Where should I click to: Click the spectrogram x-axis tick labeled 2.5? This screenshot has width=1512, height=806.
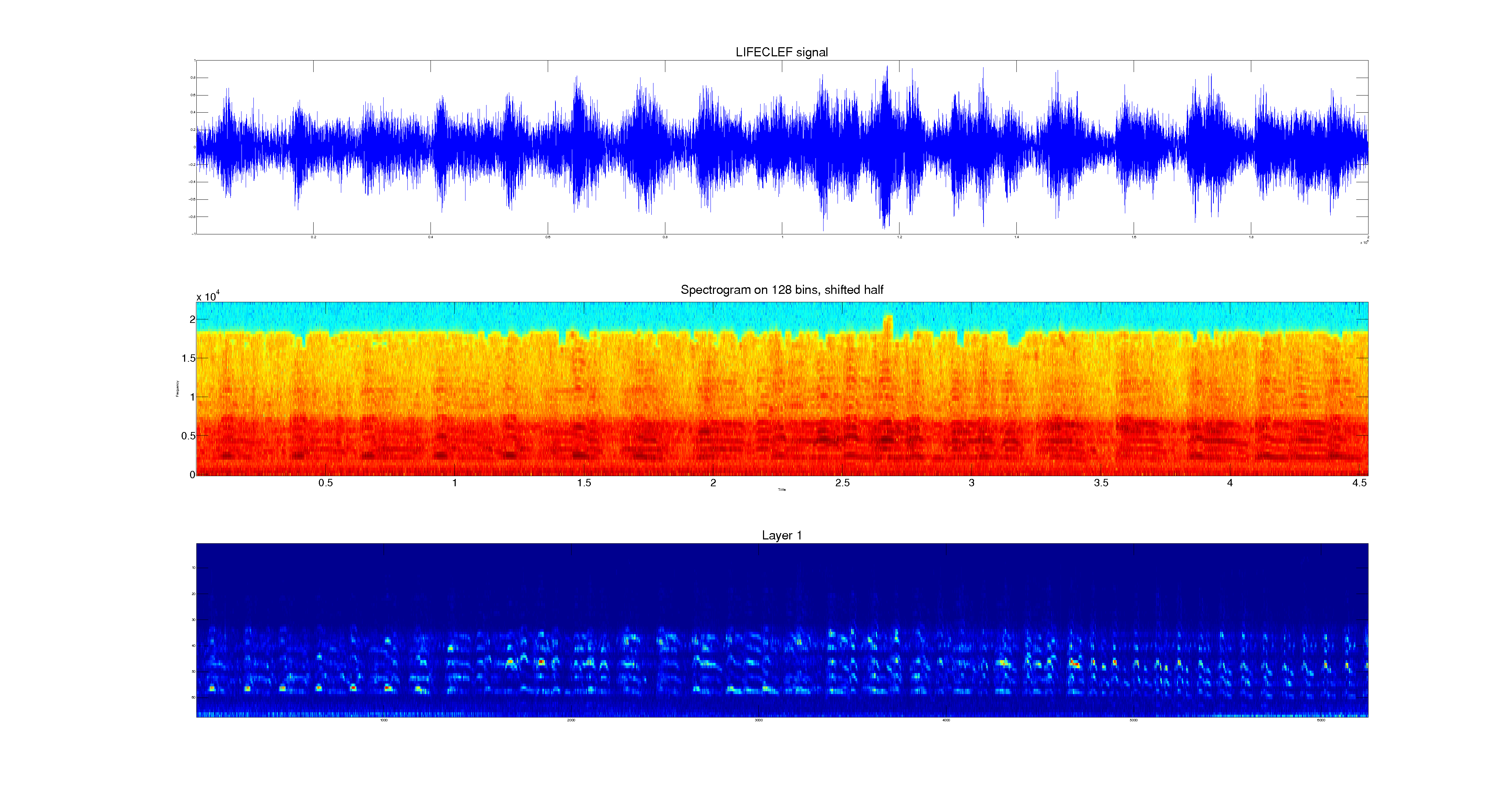coord(842,483)
